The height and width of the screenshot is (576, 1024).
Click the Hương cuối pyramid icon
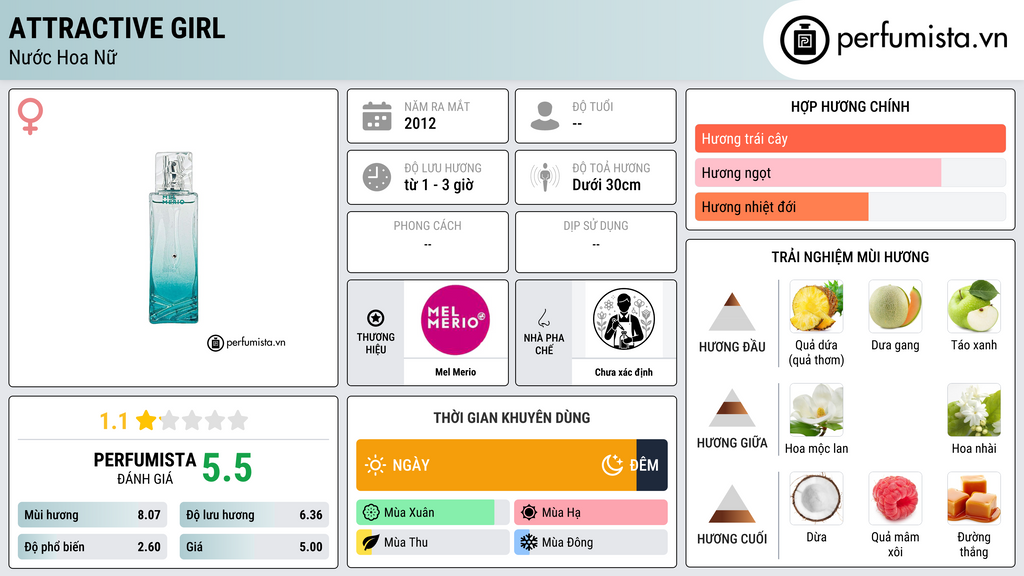pyautogui.click(x=732, y=504)
